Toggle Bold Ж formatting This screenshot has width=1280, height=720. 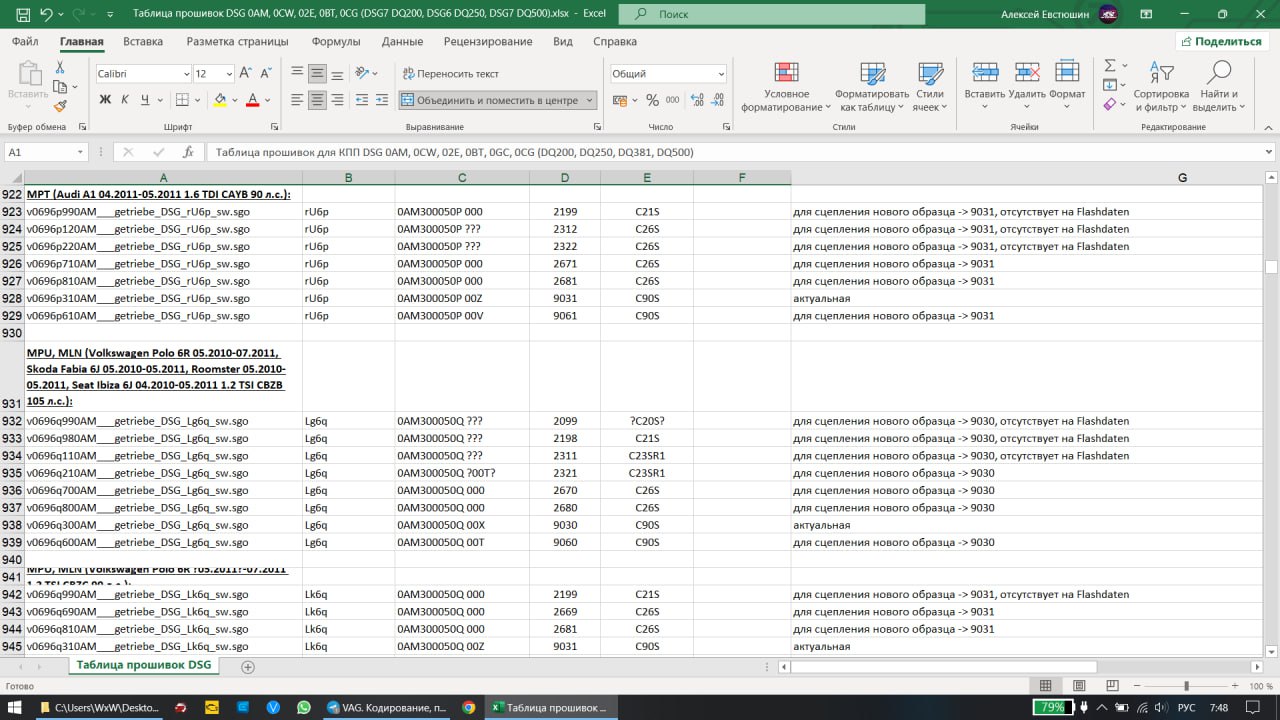[105, 100]
